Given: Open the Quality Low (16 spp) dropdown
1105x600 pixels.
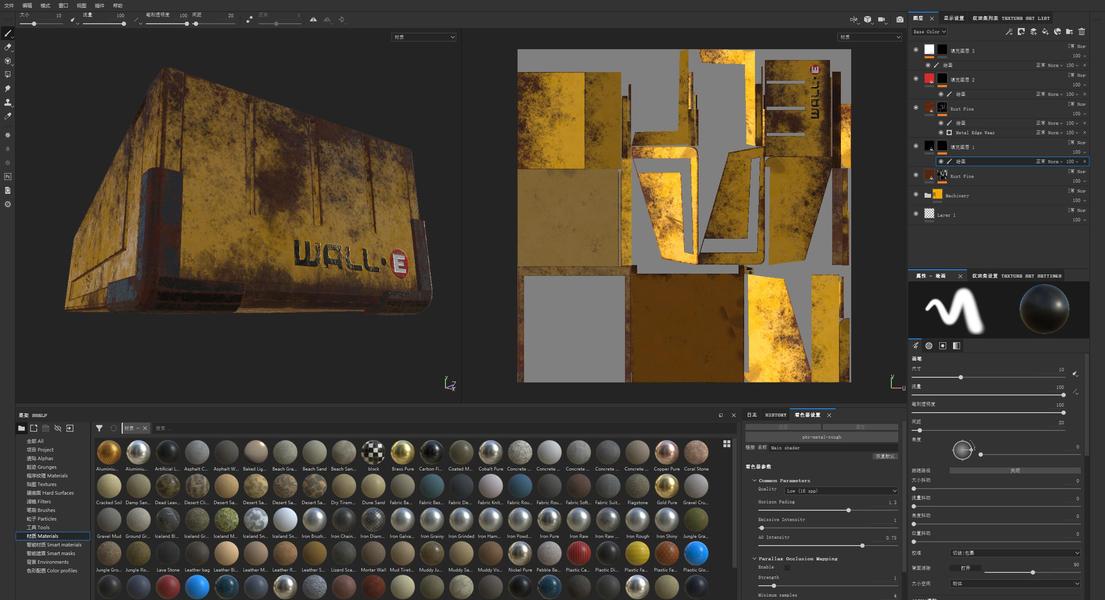Looking at the screenshot, I should (x=841, y=491).
